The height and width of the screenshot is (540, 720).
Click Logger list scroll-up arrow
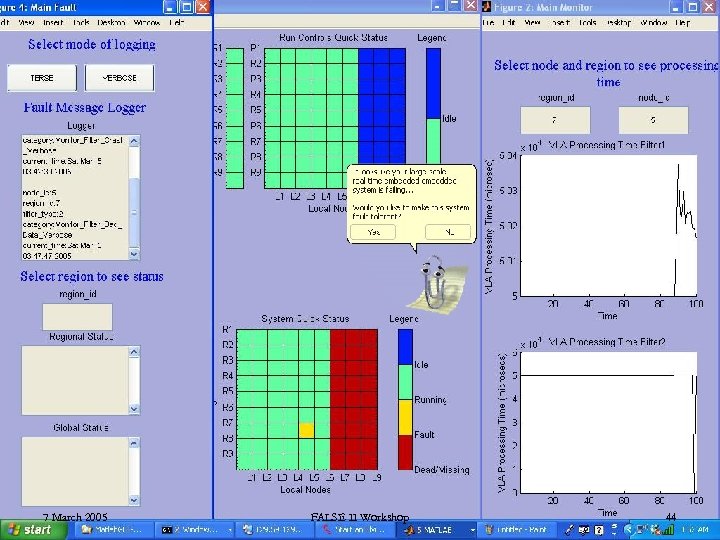point(134,141)
